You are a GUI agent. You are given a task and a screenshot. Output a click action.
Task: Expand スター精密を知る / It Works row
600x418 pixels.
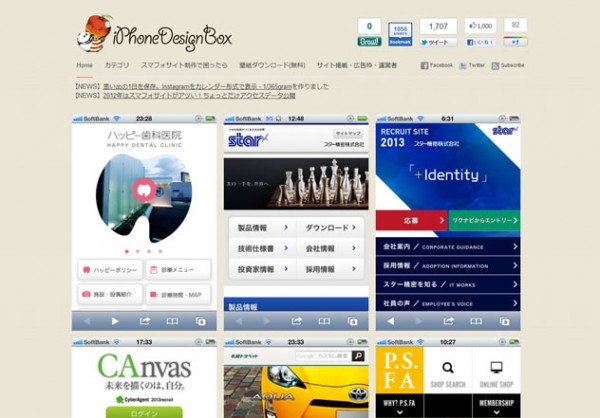(448, 284)
